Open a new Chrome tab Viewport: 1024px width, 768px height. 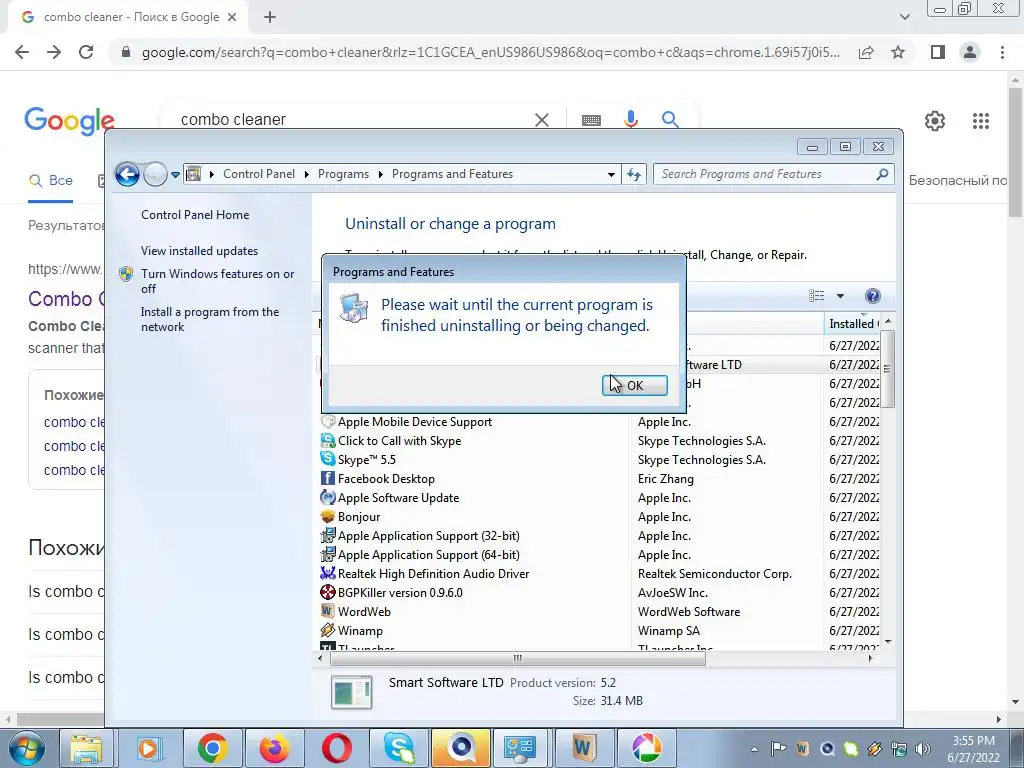(x=270, y=18)
